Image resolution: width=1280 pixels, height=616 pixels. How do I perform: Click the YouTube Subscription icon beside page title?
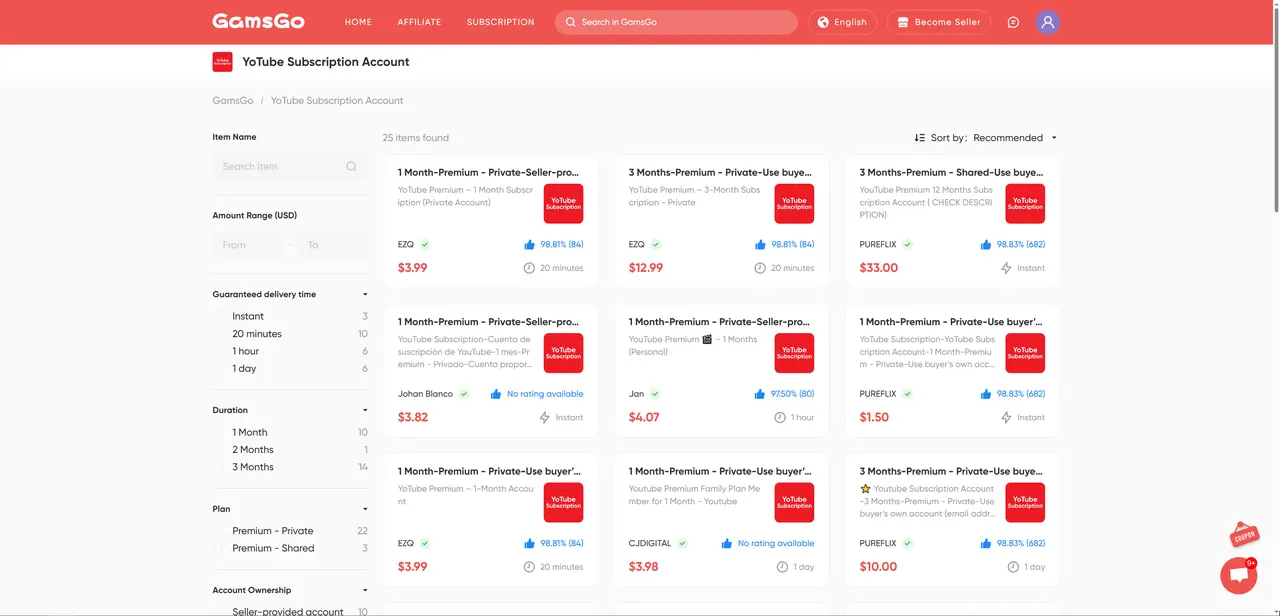coord(222,62)
